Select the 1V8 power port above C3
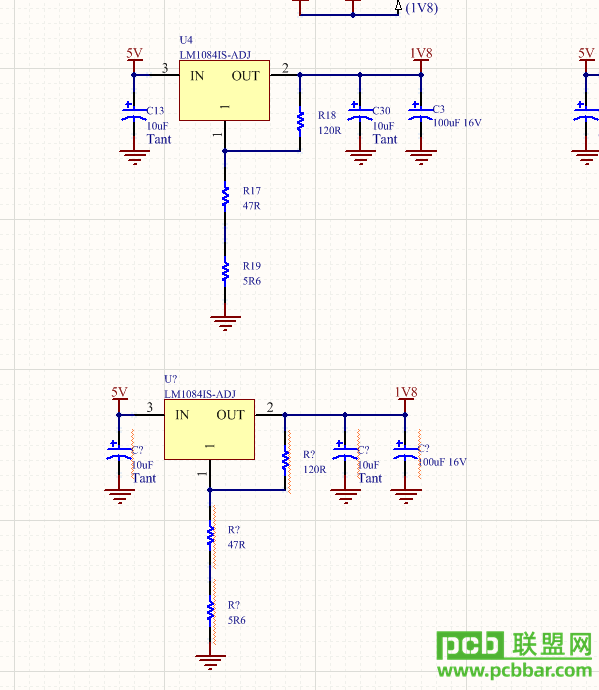 [421, 59]
